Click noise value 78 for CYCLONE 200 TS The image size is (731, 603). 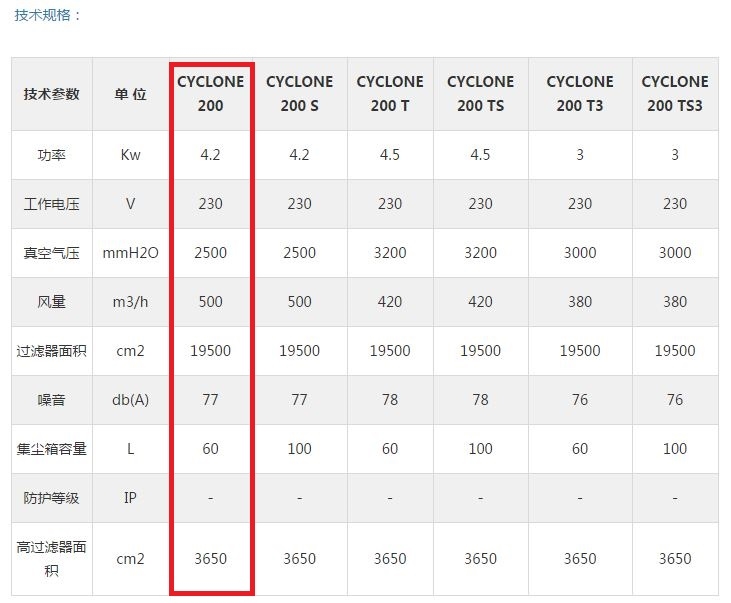point(481,400)
